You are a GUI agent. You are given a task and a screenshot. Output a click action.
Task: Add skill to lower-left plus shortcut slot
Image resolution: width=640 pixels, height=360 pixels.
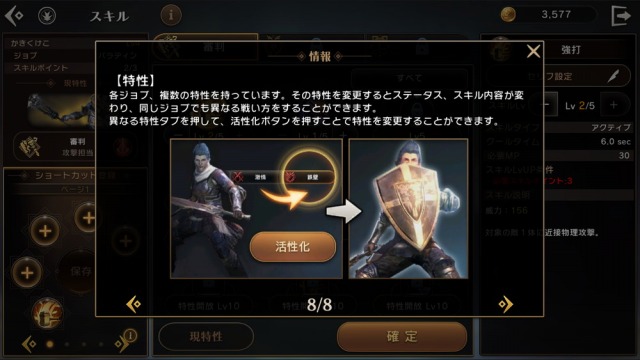click(x=27, y=272)
